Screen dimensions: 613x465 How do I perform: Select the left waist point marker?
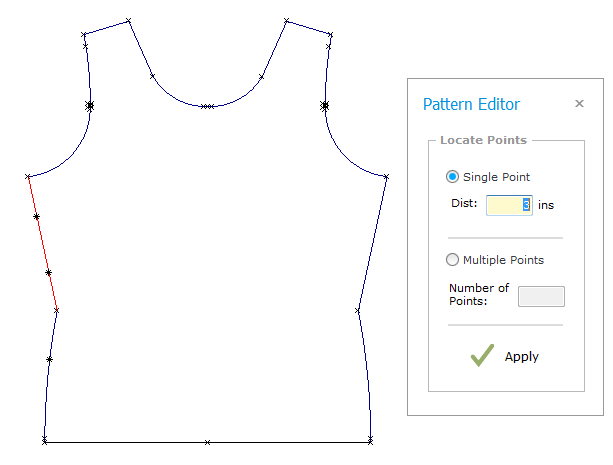tap(57, 311)
